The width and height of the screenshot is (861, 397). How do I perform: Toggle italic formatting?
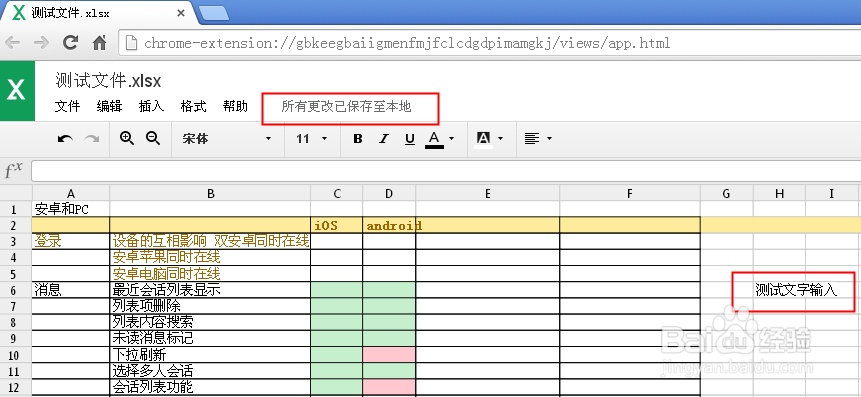click(384, 139)
